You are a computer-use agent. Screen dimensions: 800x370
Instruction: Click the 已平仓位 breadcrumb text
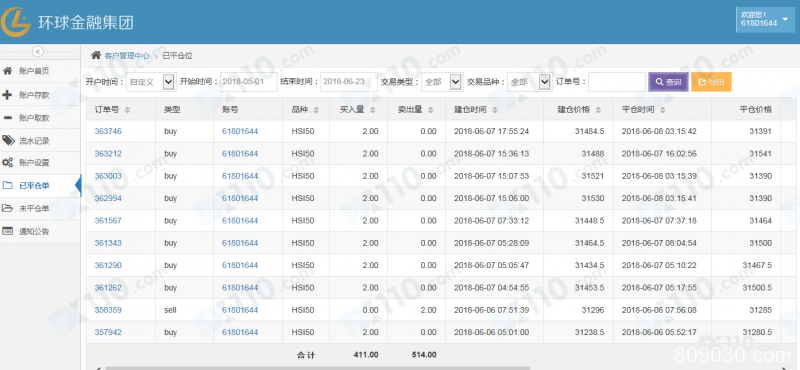coord(177,56)
